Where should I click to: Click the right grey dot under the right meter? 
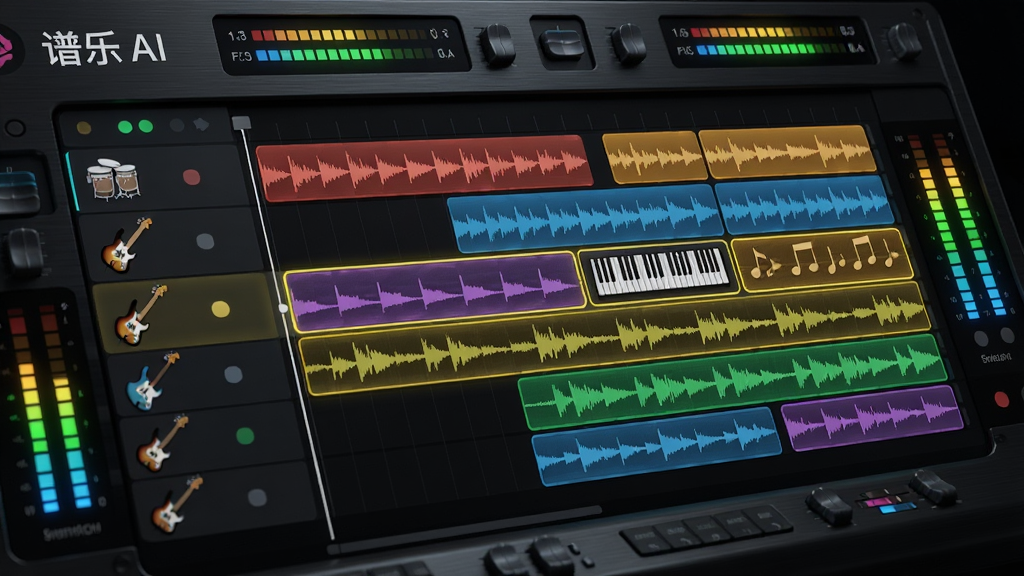coord(1009,336)
